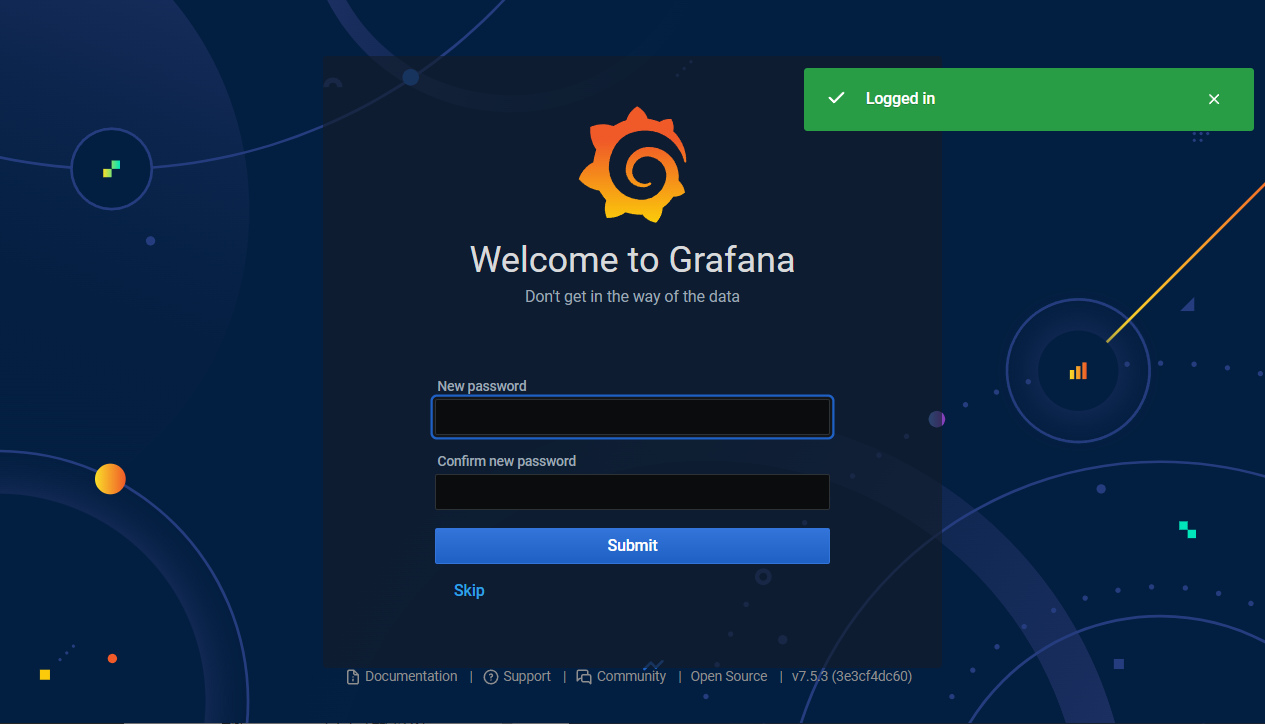This screenshot has width=1265, height=724.
Task: Click the Documentation file icon in footer
Action: (352, 677)
